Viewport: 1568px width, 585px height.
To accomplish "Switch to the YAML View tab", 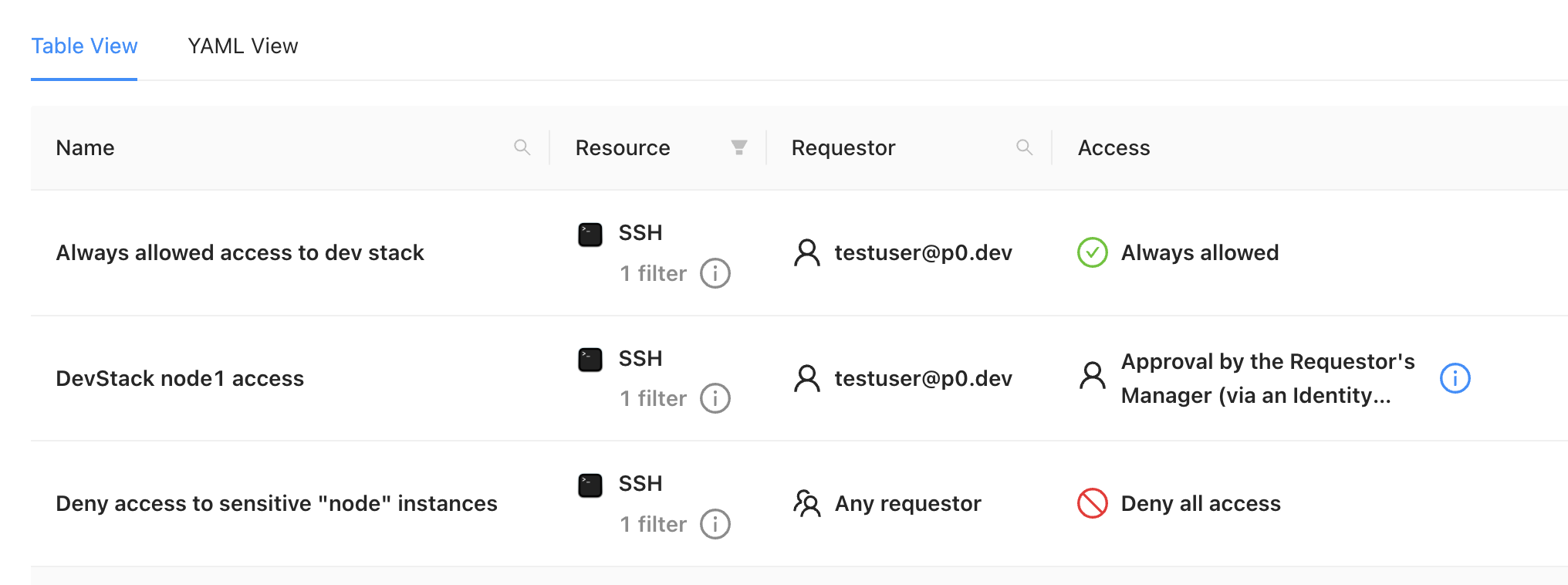I will click(242, 46).
